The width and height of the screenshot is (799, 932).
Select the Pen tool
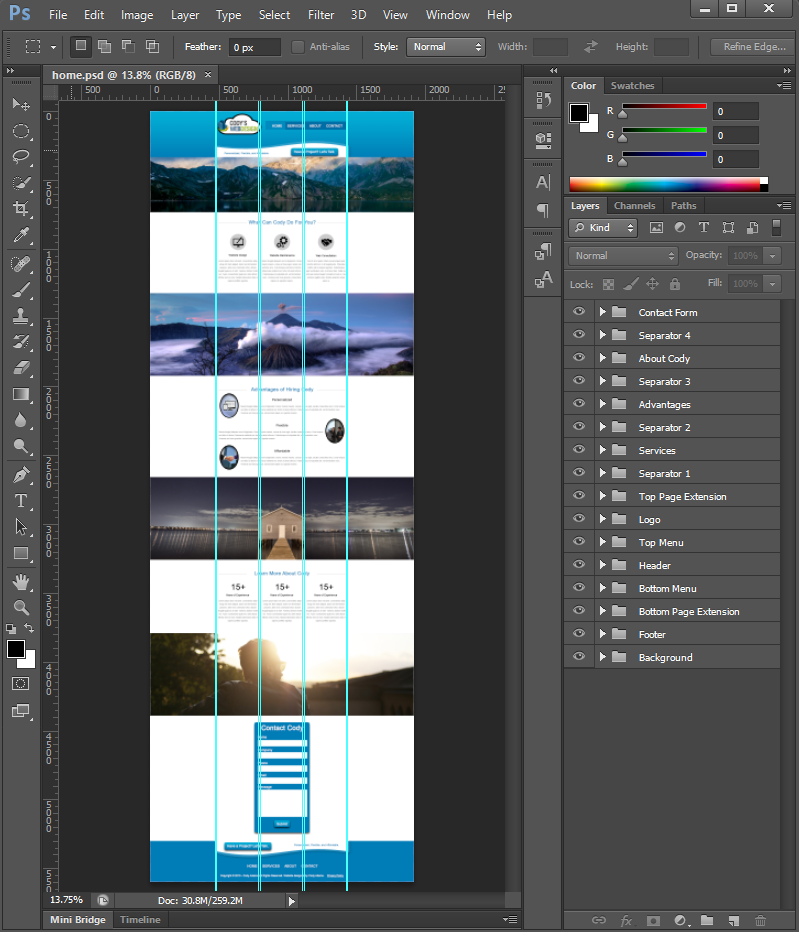point(20,475)
